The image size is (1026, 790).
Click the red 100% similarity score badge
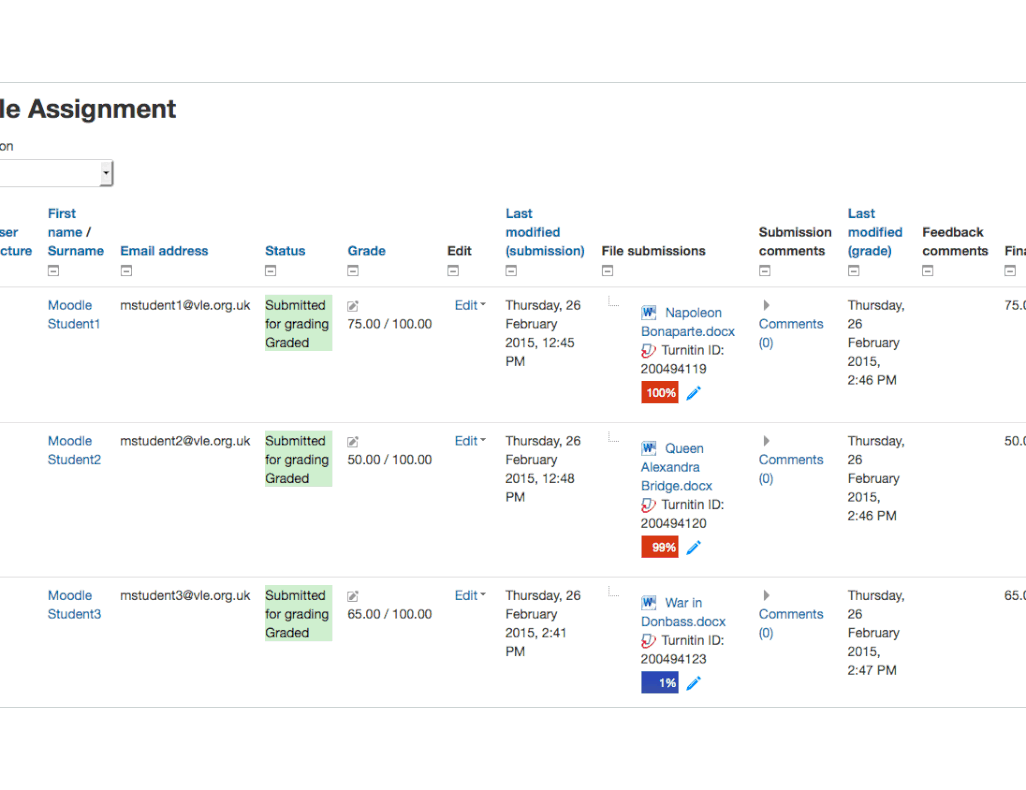pyautogui.click(x=660, y=392)
